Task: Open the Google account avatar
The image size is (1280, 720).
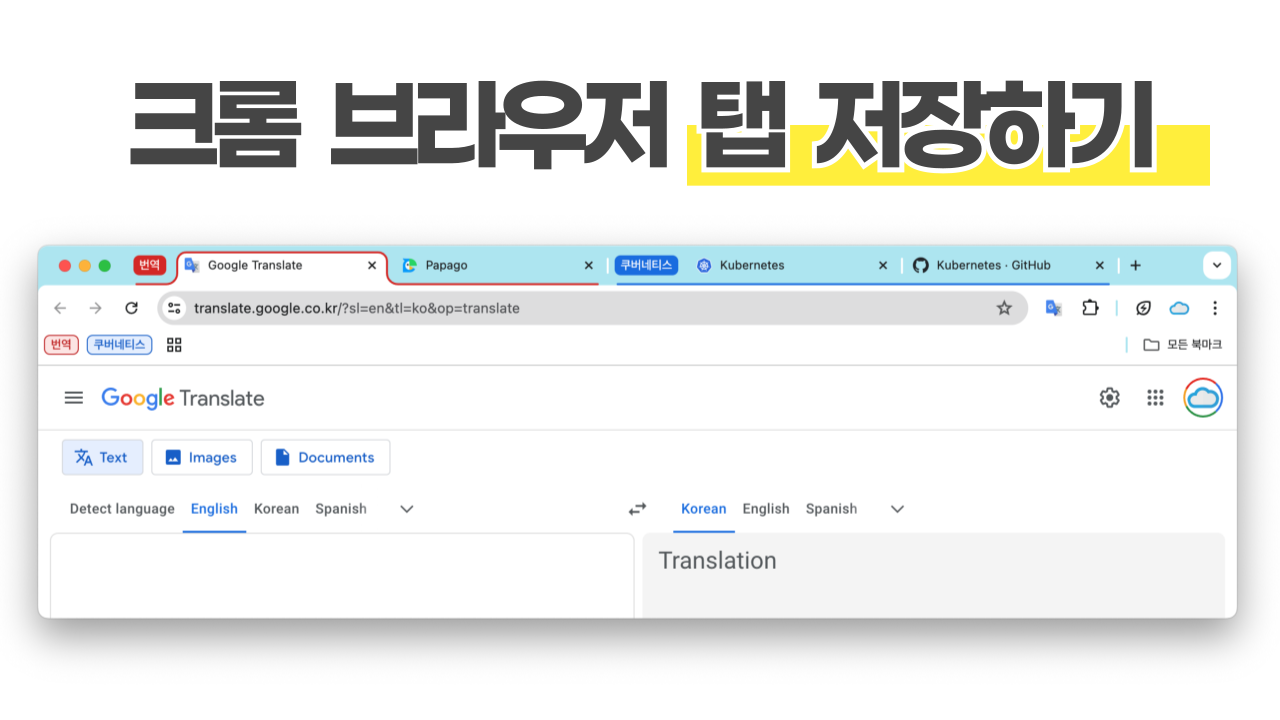Action: 1203,398
